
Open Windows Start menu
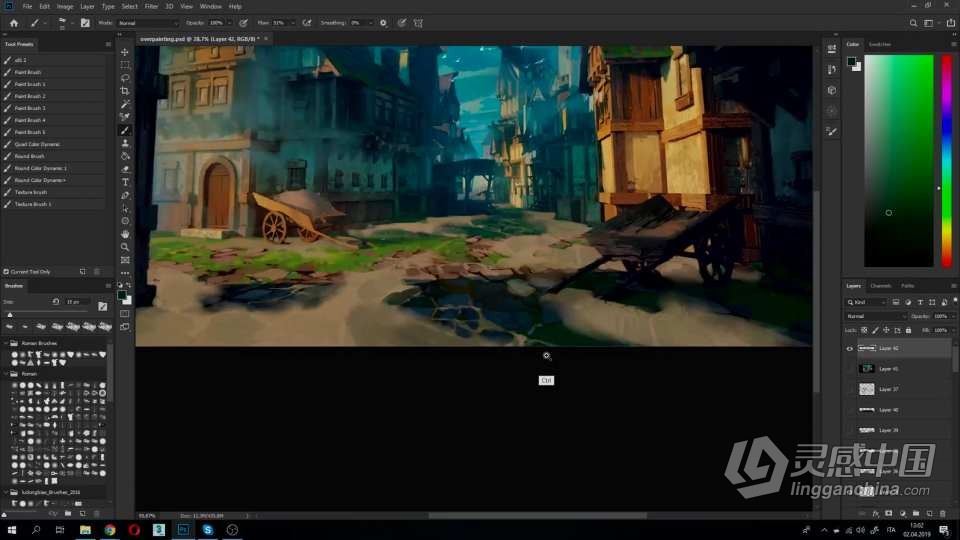pos(12,530)
